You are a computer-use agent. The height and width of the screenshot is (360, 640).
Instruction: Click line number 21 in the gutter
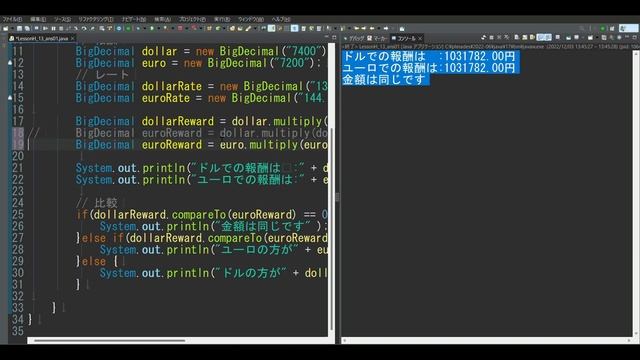(x=18, y=168)
